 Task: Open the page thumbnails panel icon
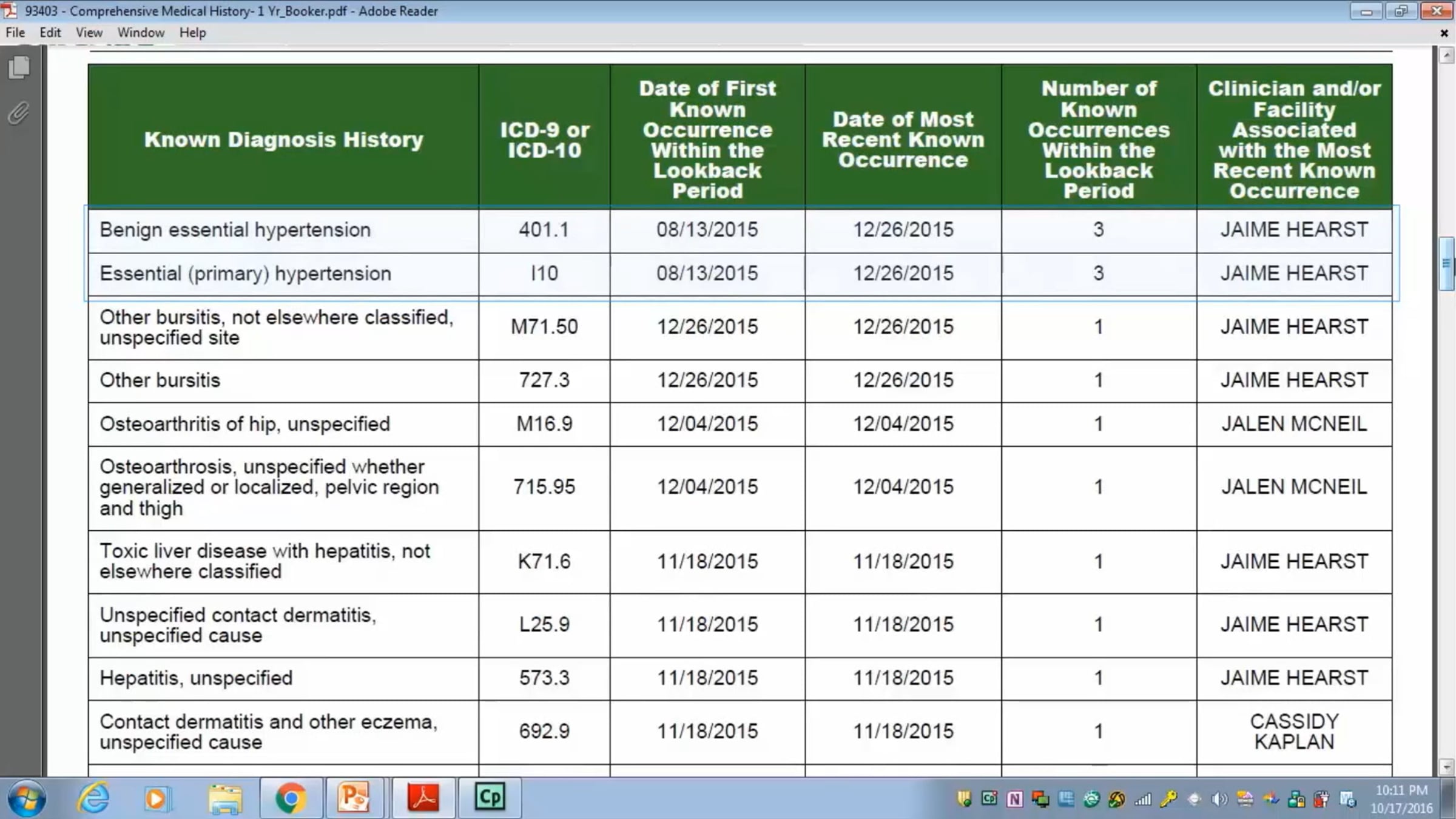coord(19,67)
